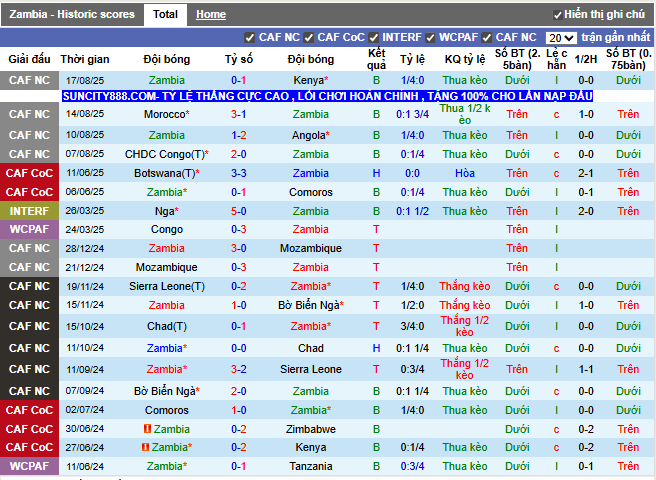Viewport: 656px width, 480px height.
Task: Click the date 10/08/25
Action: point(85,135)
